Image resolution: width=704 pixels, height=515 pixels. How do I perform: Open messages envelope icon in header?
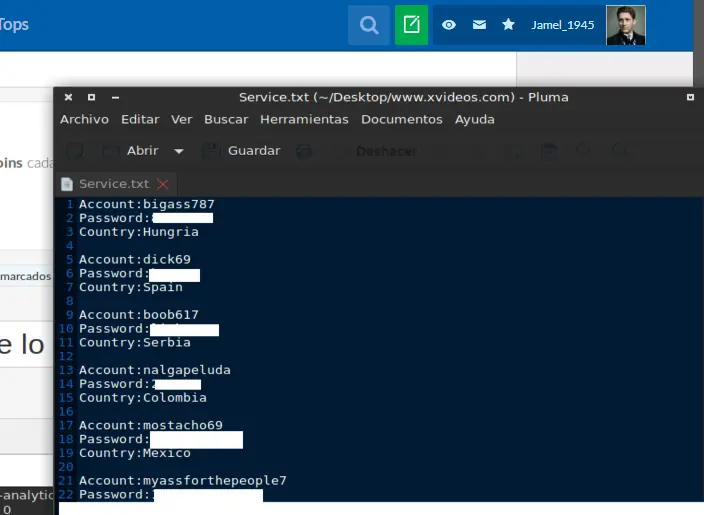(x=479, y=25)
